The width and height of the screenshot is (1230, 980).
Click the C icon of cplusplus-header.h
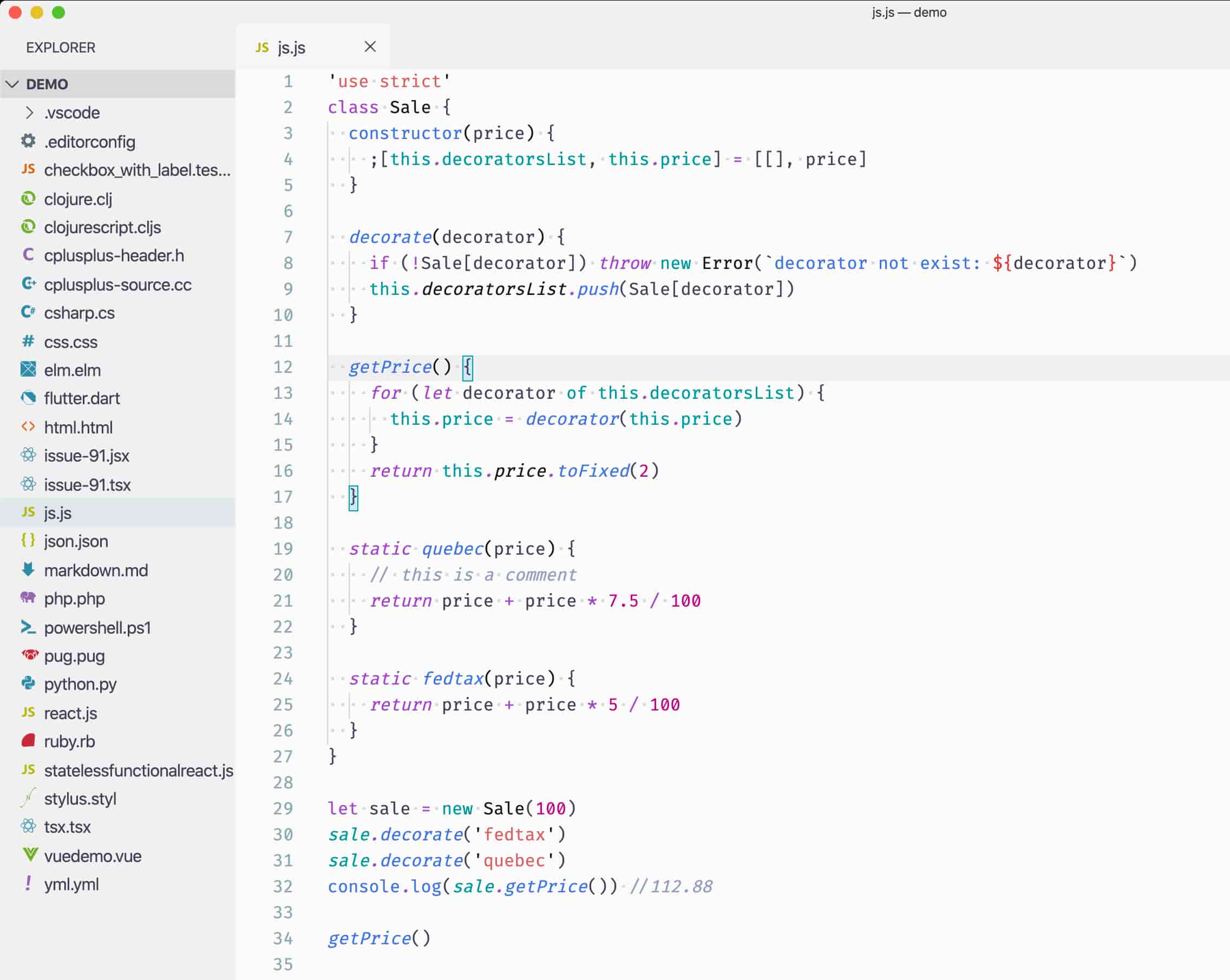[x=28, y=255]
